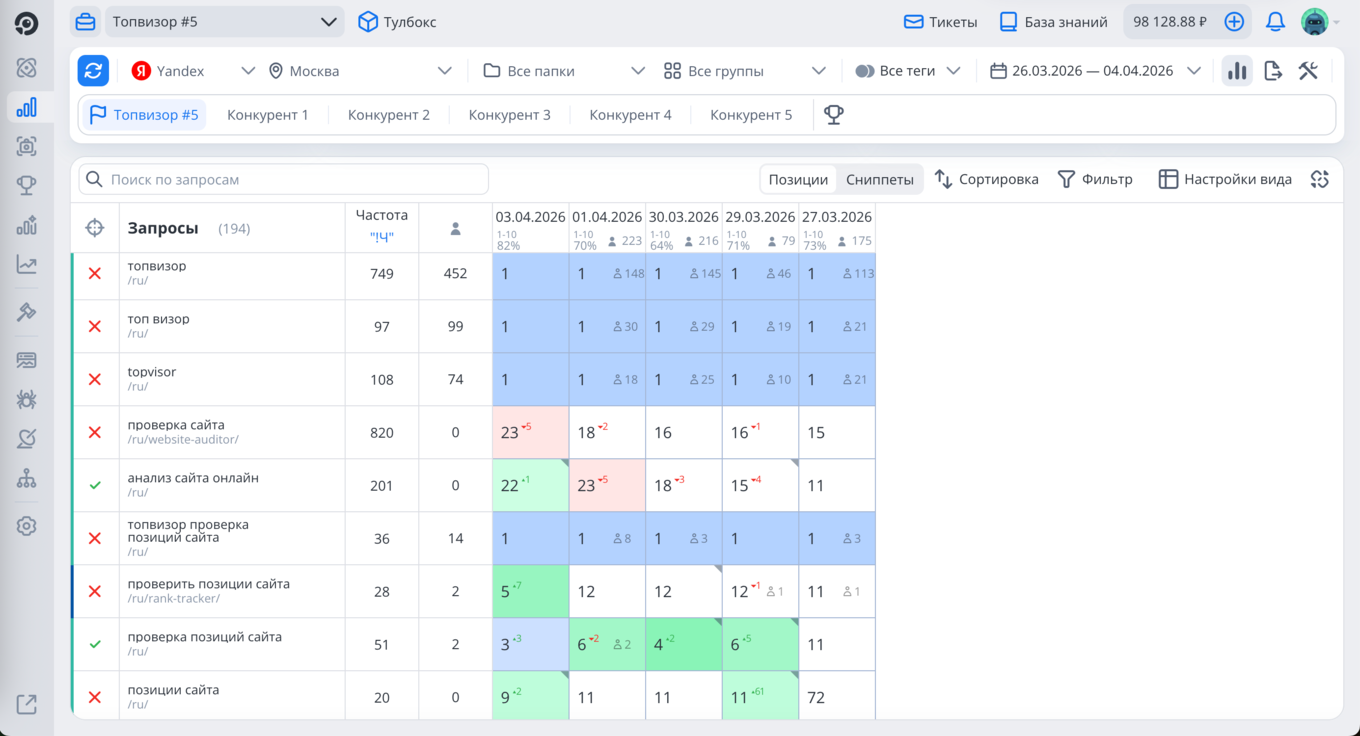
Task: Click the Поиск по запросам field
Action: coord(284,180)
